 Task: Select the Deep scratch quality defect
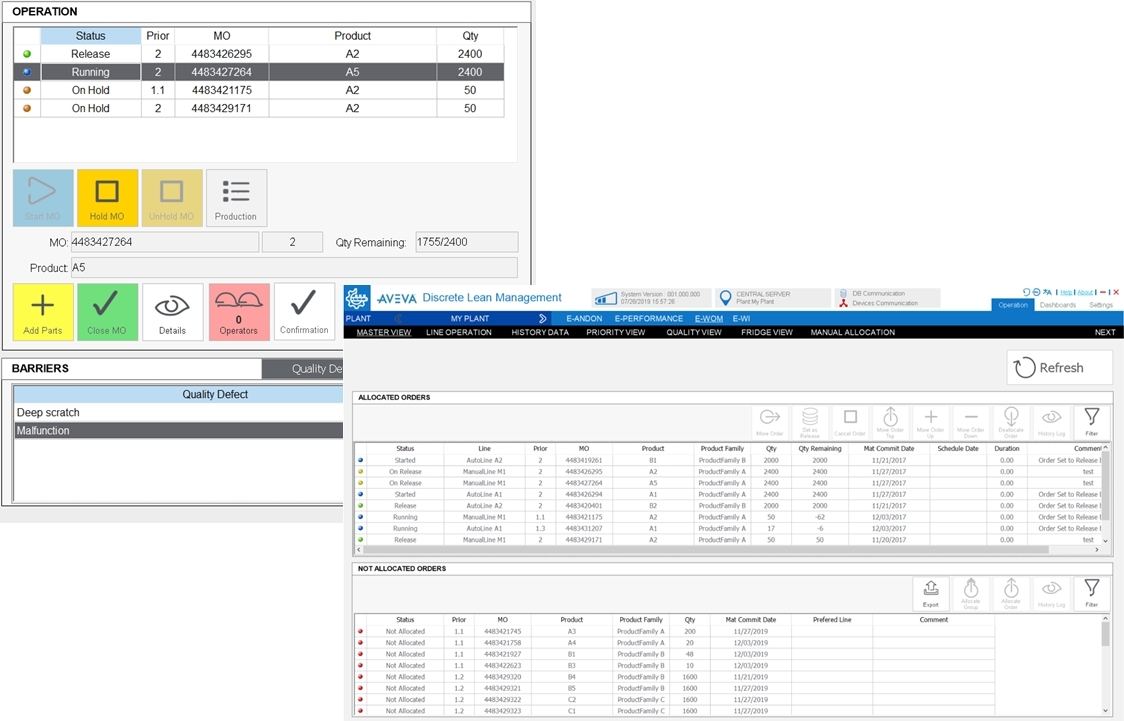48,412
